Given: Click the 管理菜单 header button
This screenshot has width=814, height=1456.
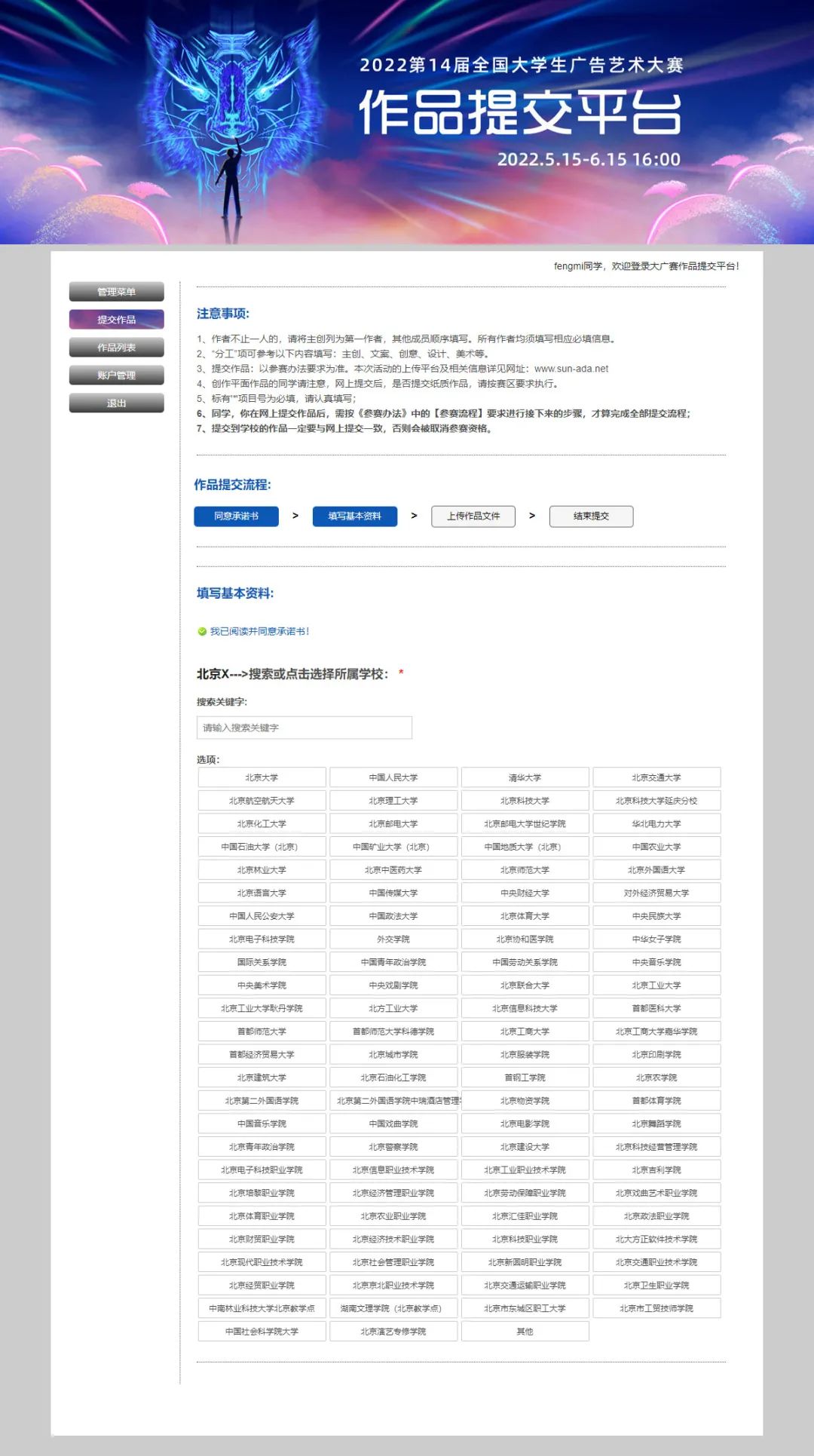Looking at the screenshot, I should coord(117,292).
